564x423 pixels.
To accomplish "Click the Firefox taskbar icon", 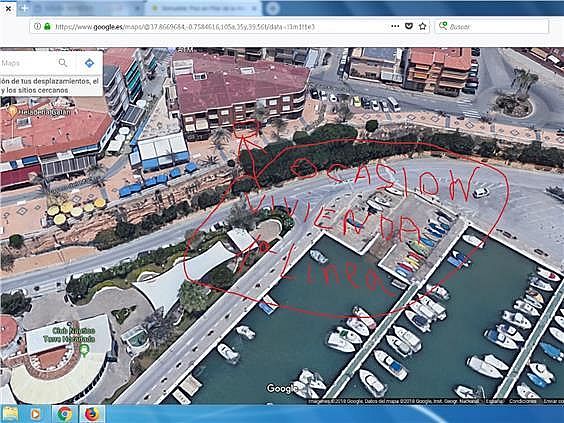I will [x=92, y=414].
